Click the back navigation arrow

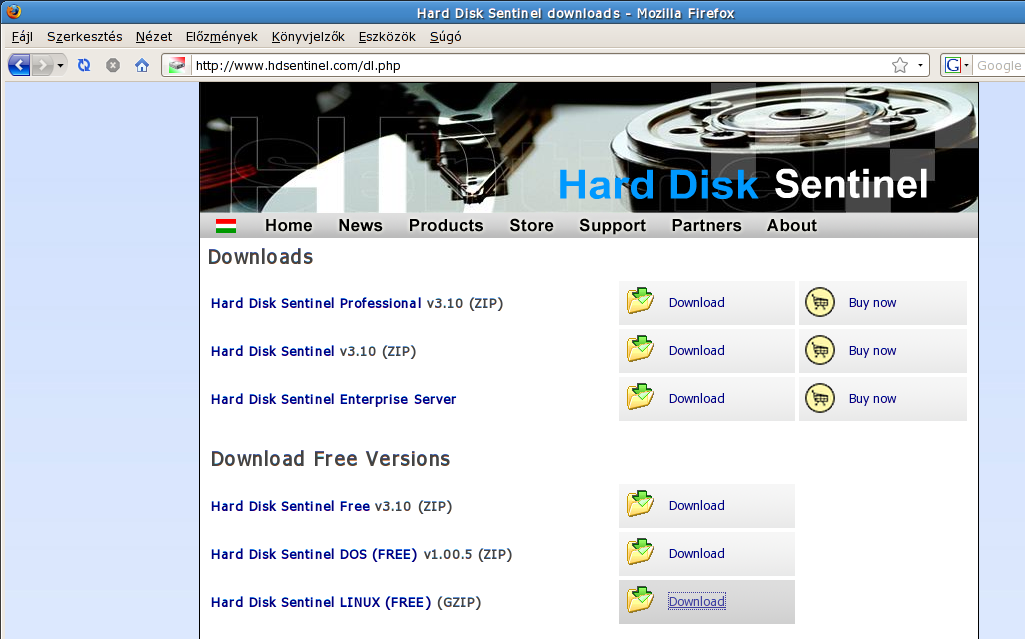[x=19, y=65]
